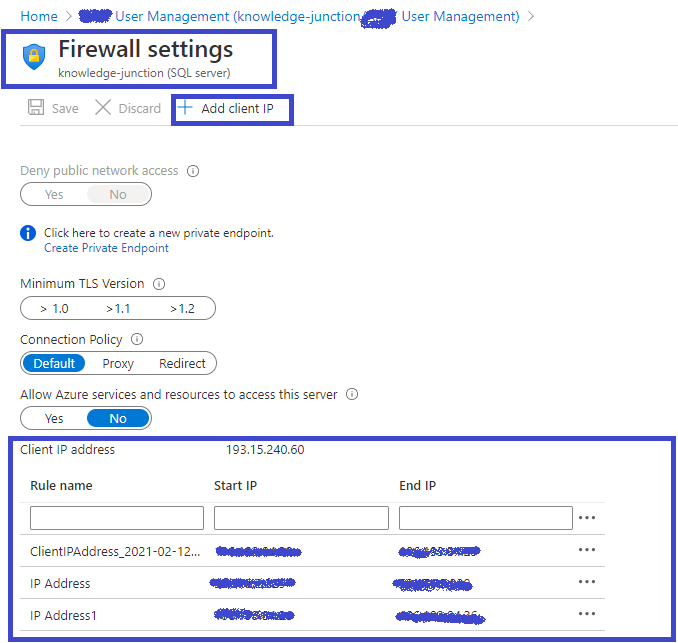Image resolution: width=678 pixels, height=643 pixels.
Task: Click the knowledge-junction (SQL server) subtitle
Action: pos(144,73)
